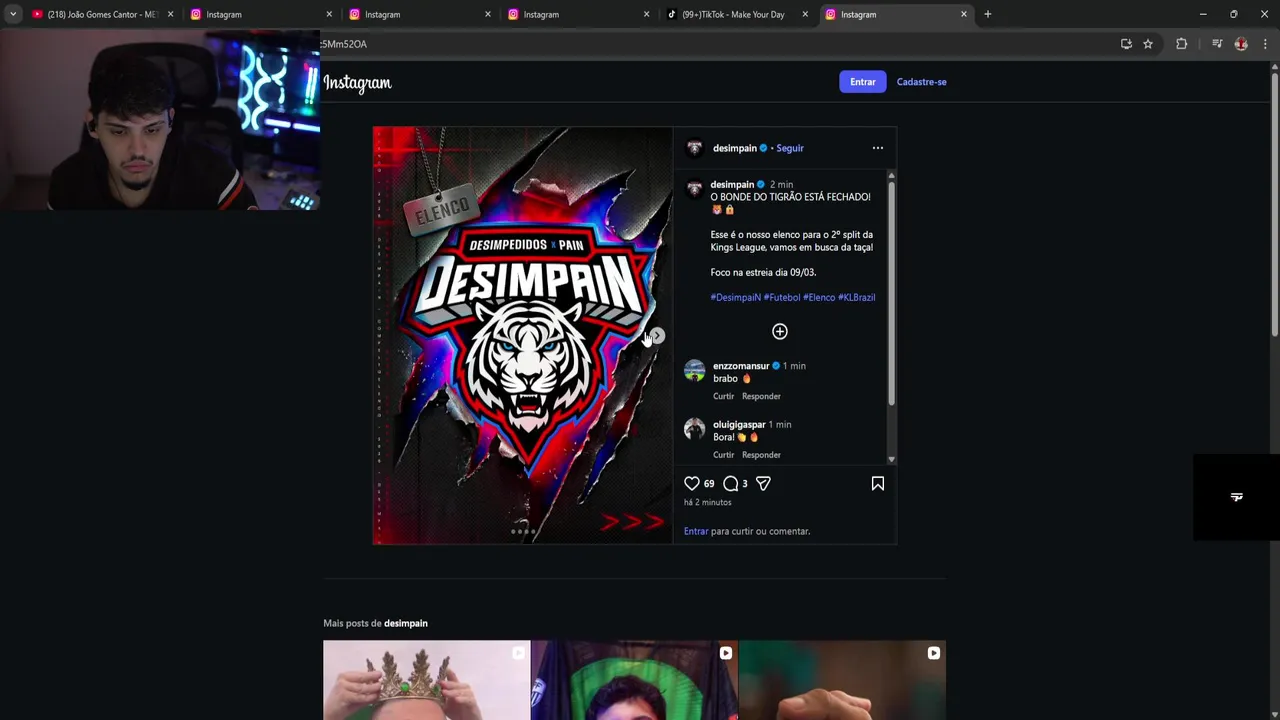Save post with bookmark icon
Image resolution: width=1280 pixels, height=720 pixels.
tap(878, 483)
